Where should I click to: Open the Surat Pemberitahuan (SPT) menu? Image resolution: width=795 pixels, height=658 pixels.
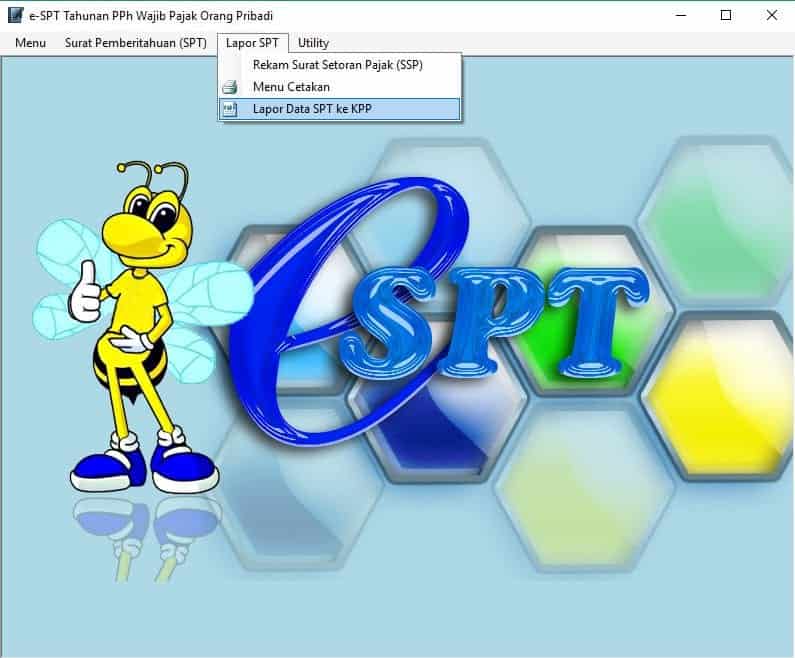click(136, 43)
